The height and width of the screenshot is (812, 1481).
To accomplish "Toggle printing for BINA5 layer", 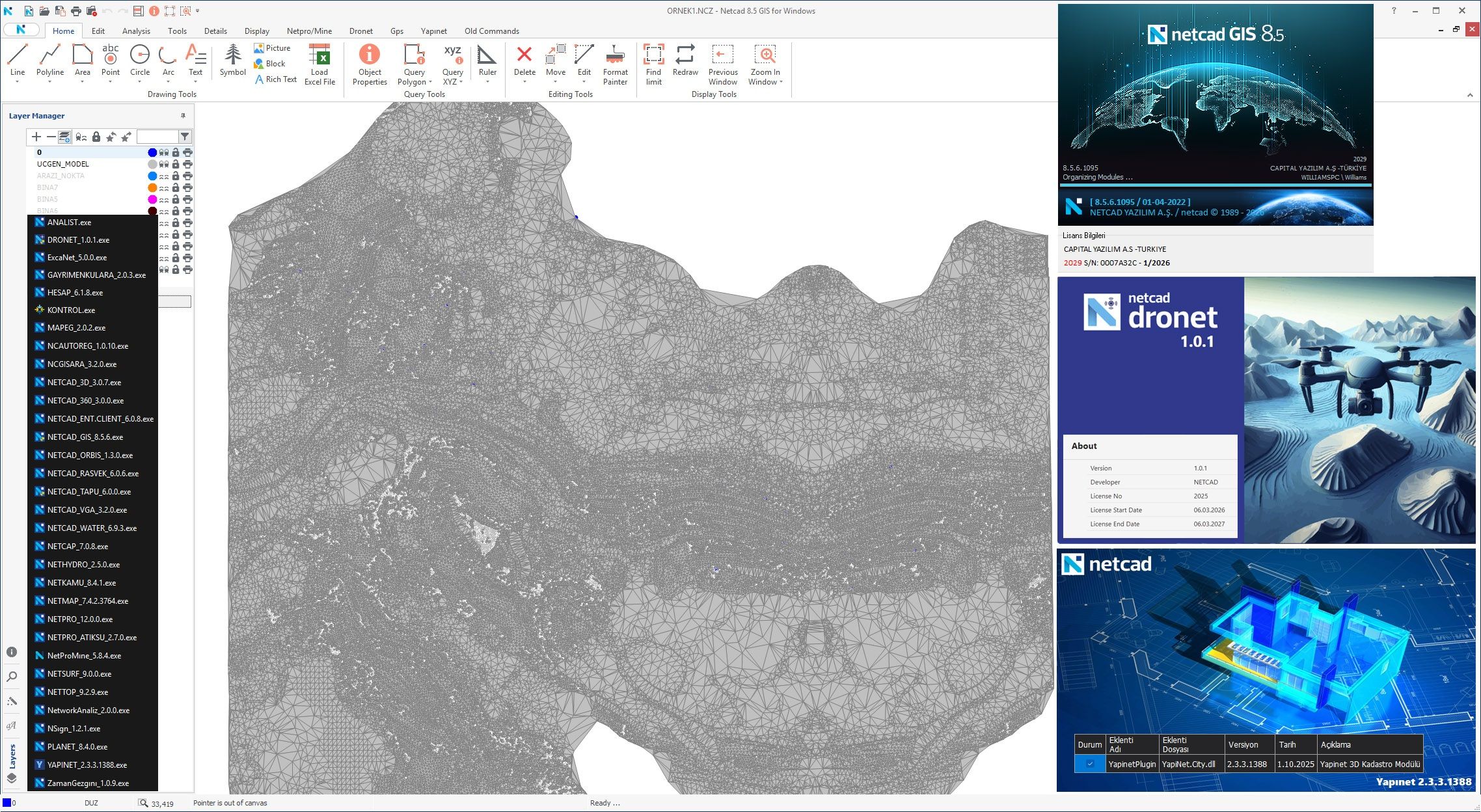I will [188, 199].
